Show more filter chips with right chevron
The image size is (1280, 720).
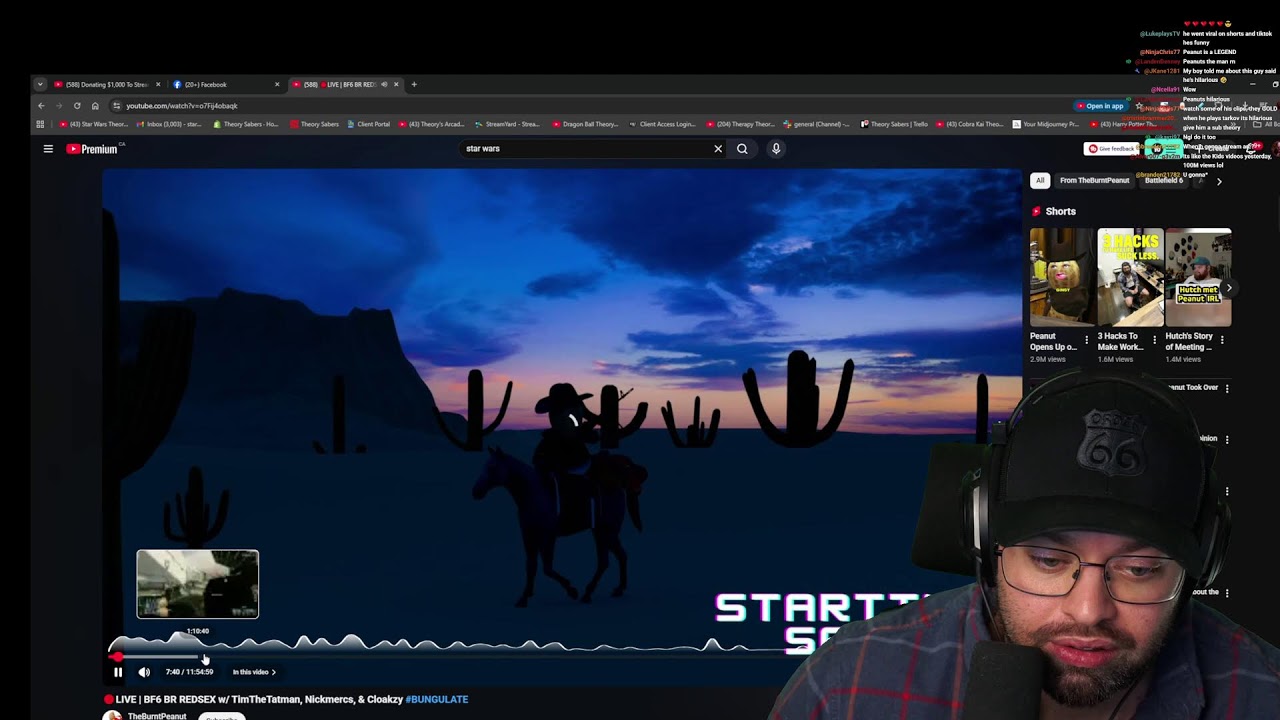pyautogui.click(x=1219, y=182)
